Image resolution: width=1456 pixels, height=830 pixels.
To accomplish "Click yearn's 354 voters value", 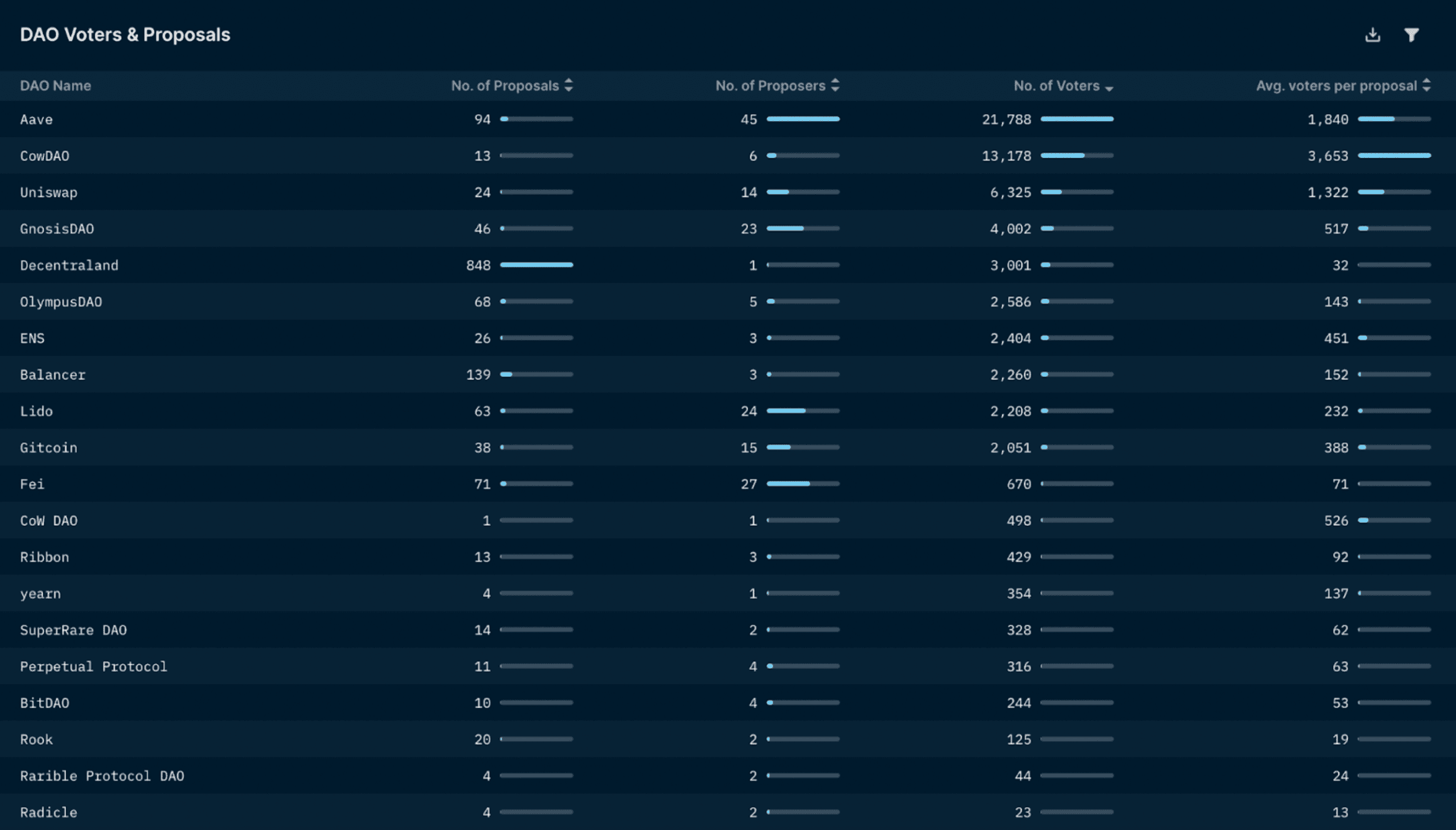I will [x=1019, y=594].
